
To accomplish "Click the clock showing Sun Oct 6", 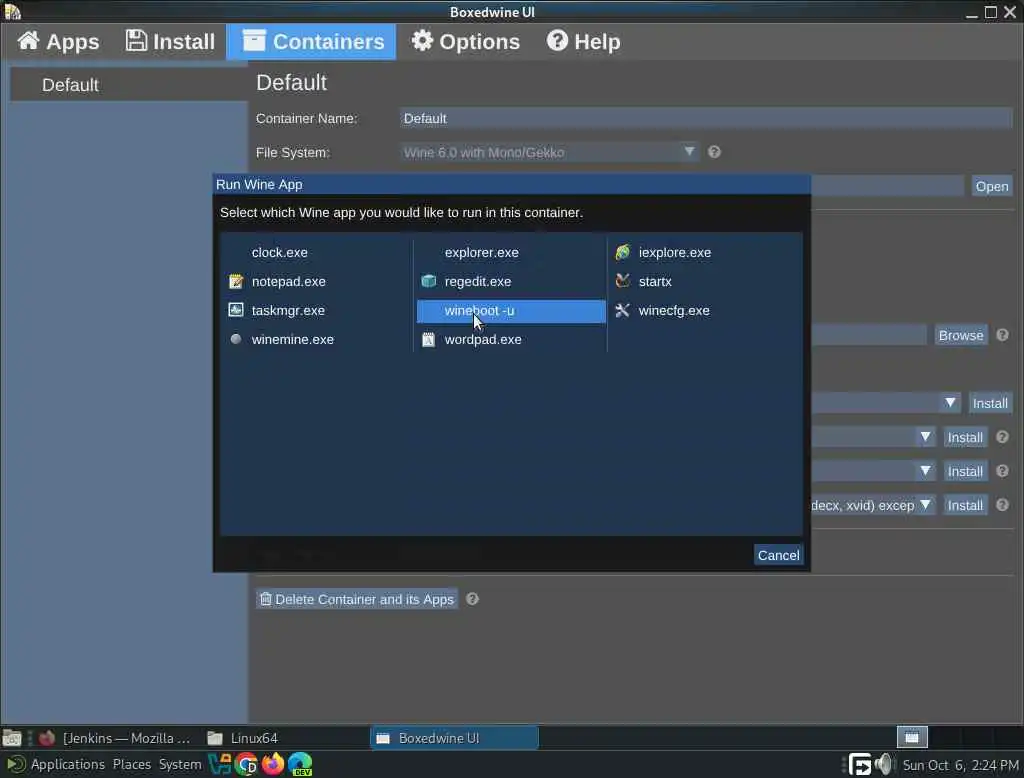I will (960, 764).
